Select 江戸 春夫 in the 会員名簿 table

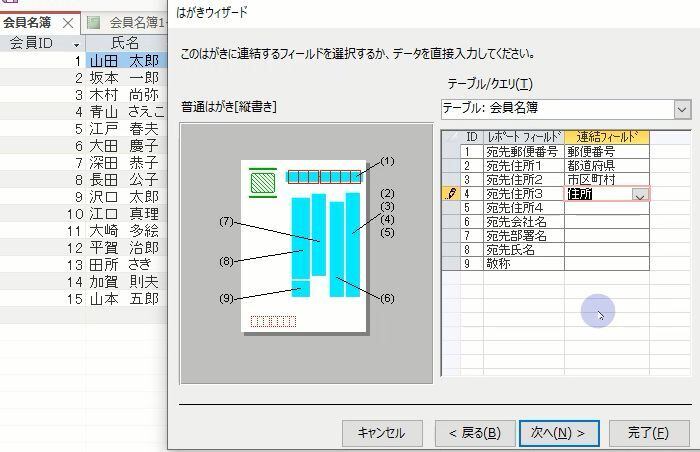pos(126,129)
